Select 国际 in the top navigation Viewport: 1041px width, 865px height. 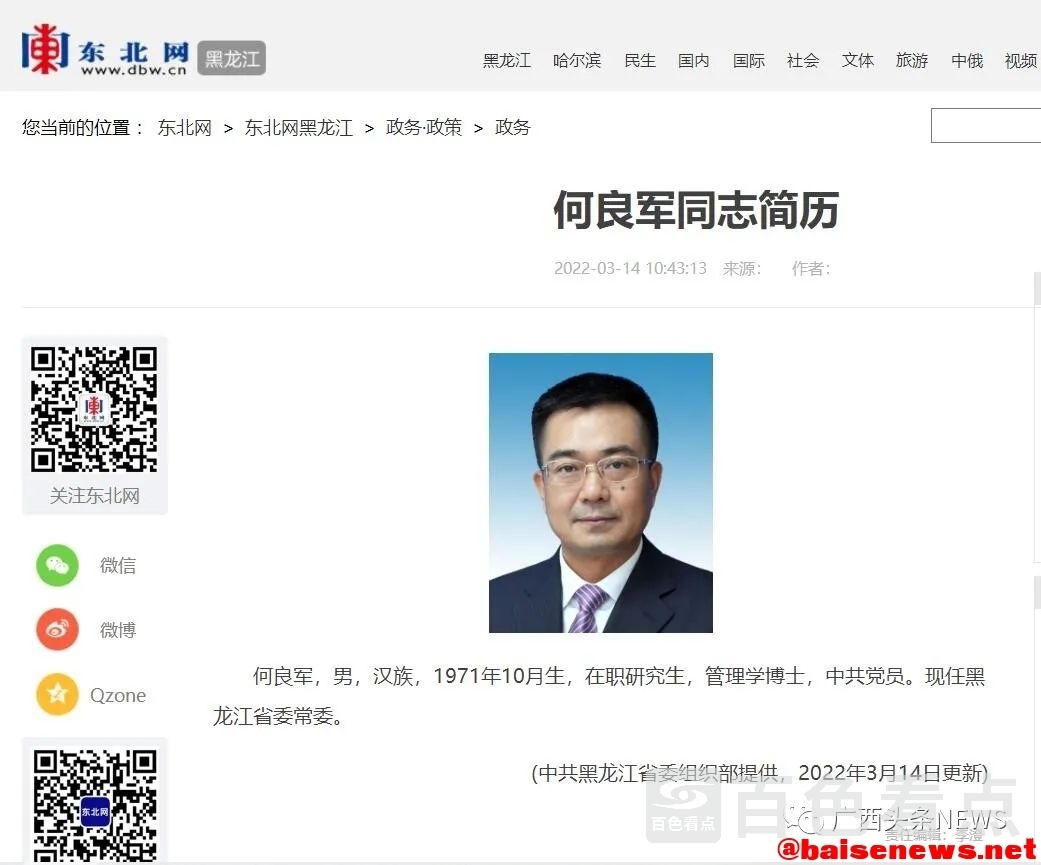[749, 61]
